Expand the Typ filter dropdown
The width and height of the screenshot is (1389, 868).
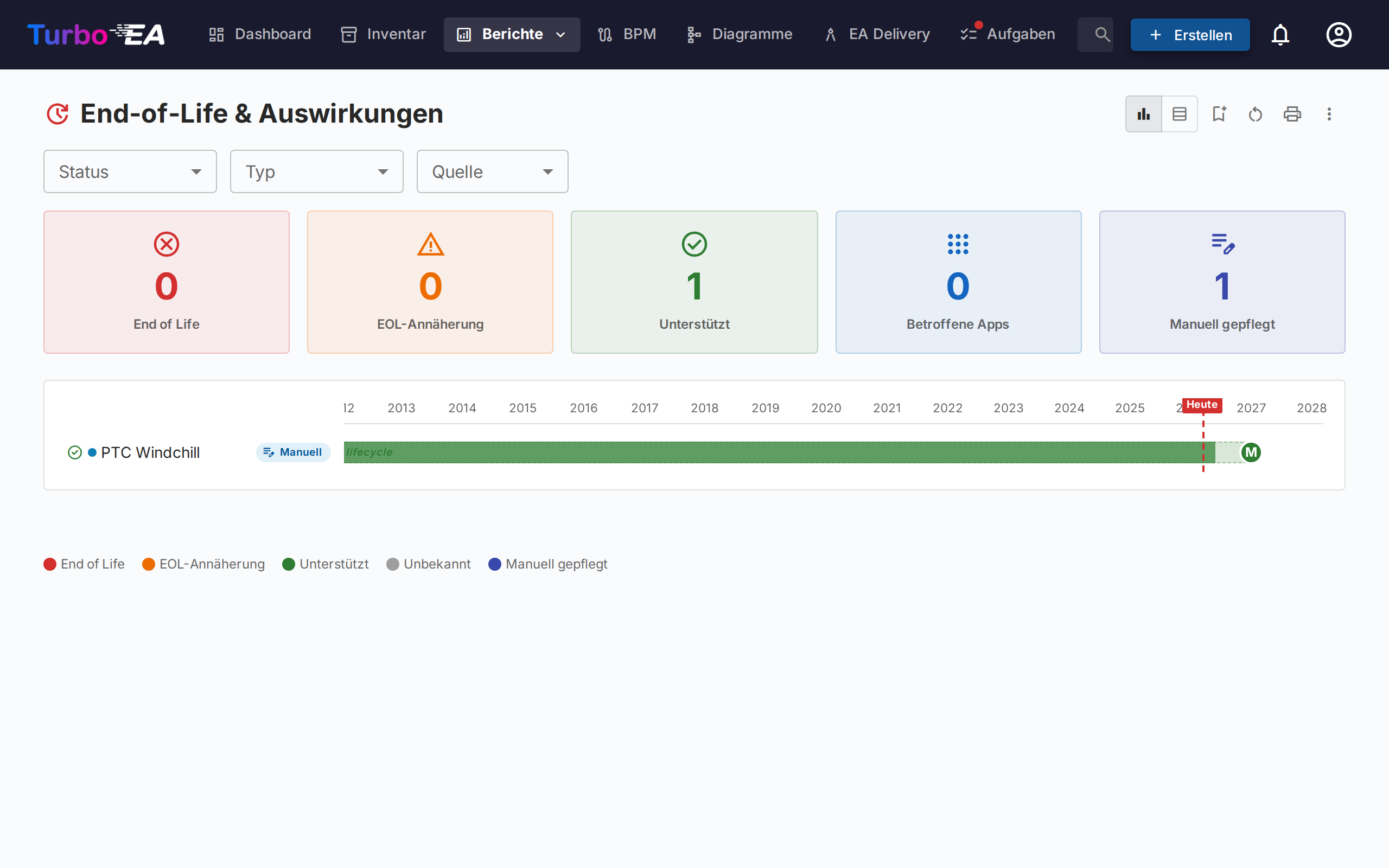316,171
